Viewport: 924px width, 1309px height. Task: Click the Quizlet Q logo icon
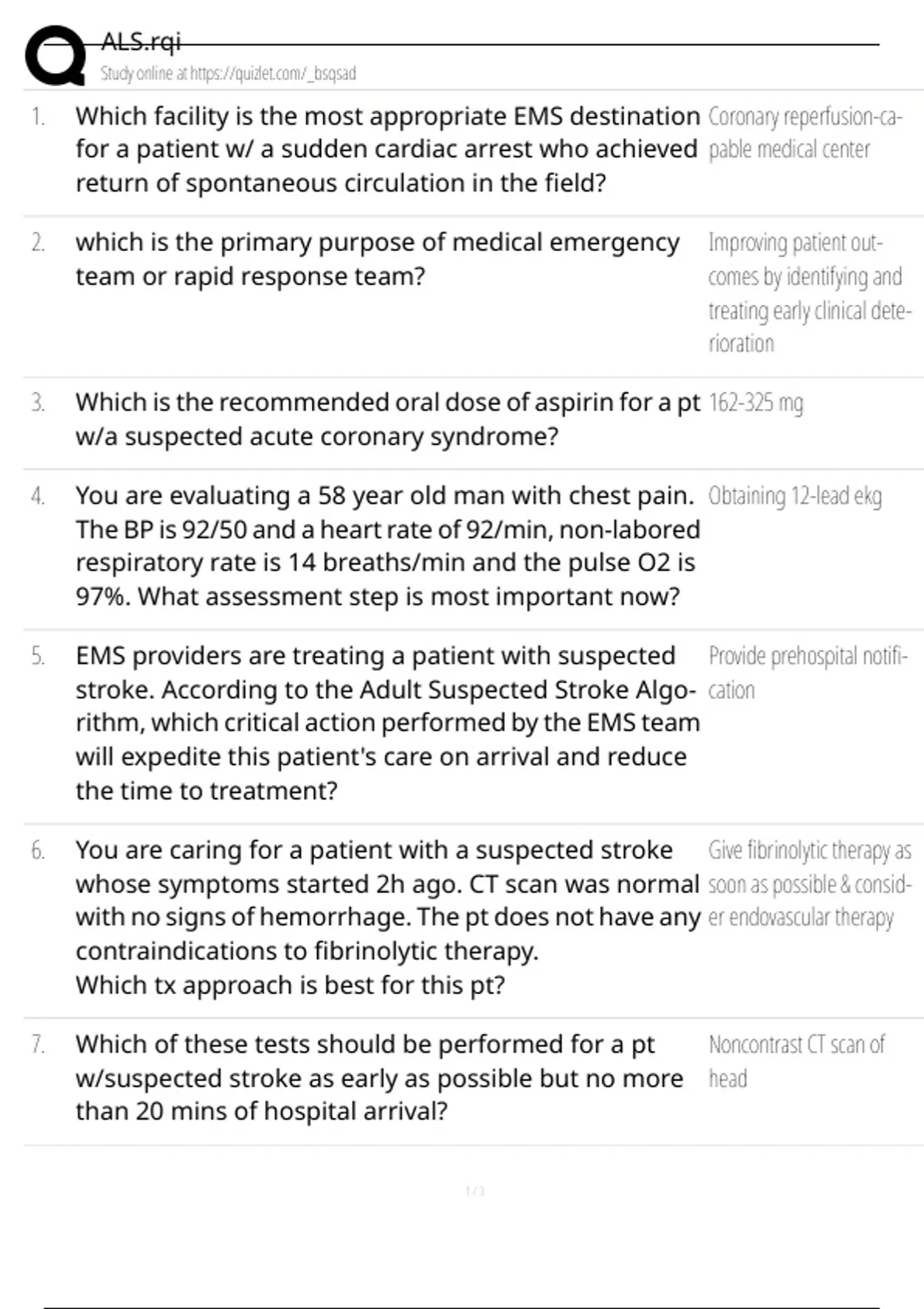(55, 55)
